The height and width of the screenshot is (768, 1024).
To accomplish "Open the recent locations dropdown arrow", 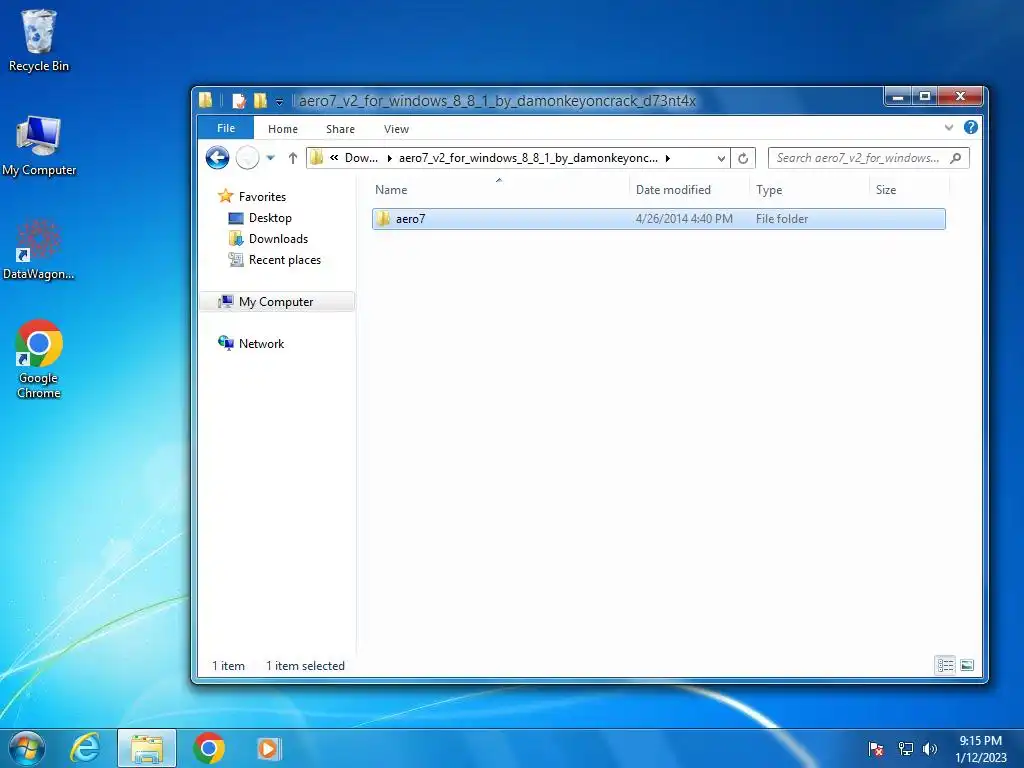I will 270,158.
